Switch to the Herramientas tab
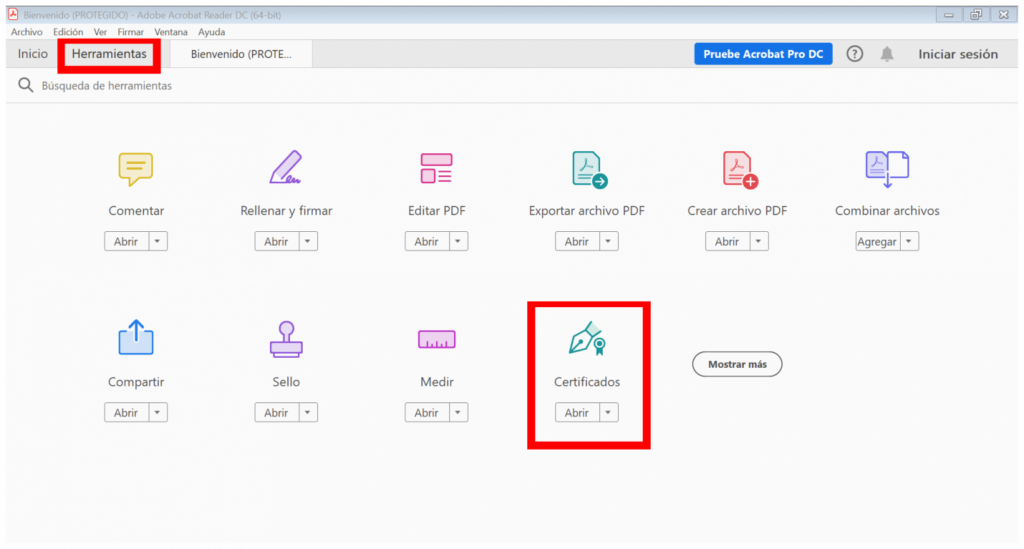This screenshot has height=549, width=1024. [x=109, y=54]
